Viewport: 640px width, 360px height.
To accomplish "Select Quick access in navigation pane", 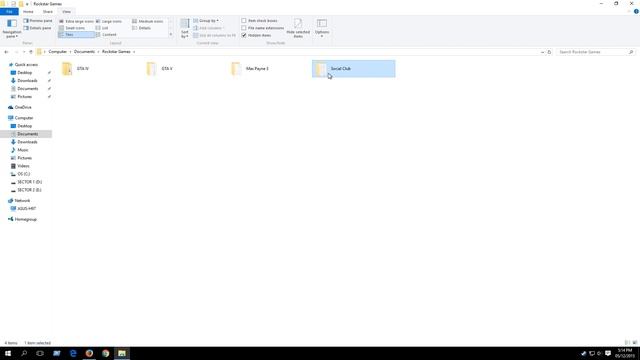I will coord(26,64).
